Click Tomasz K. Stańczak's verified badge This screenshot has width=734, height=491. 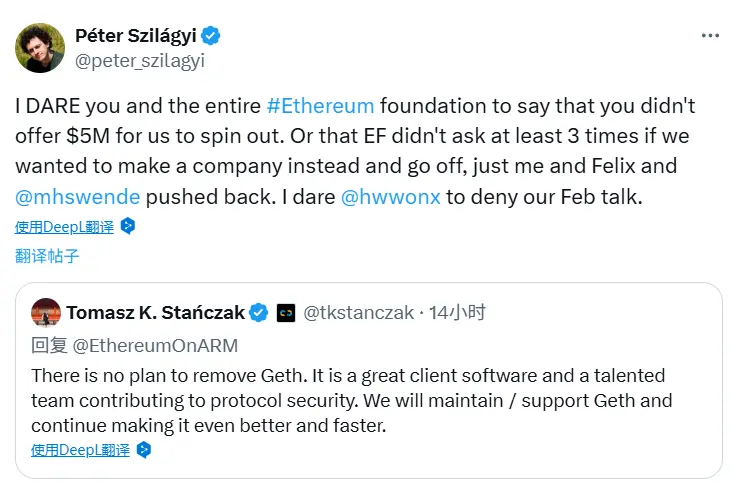[x=258, y=313]
